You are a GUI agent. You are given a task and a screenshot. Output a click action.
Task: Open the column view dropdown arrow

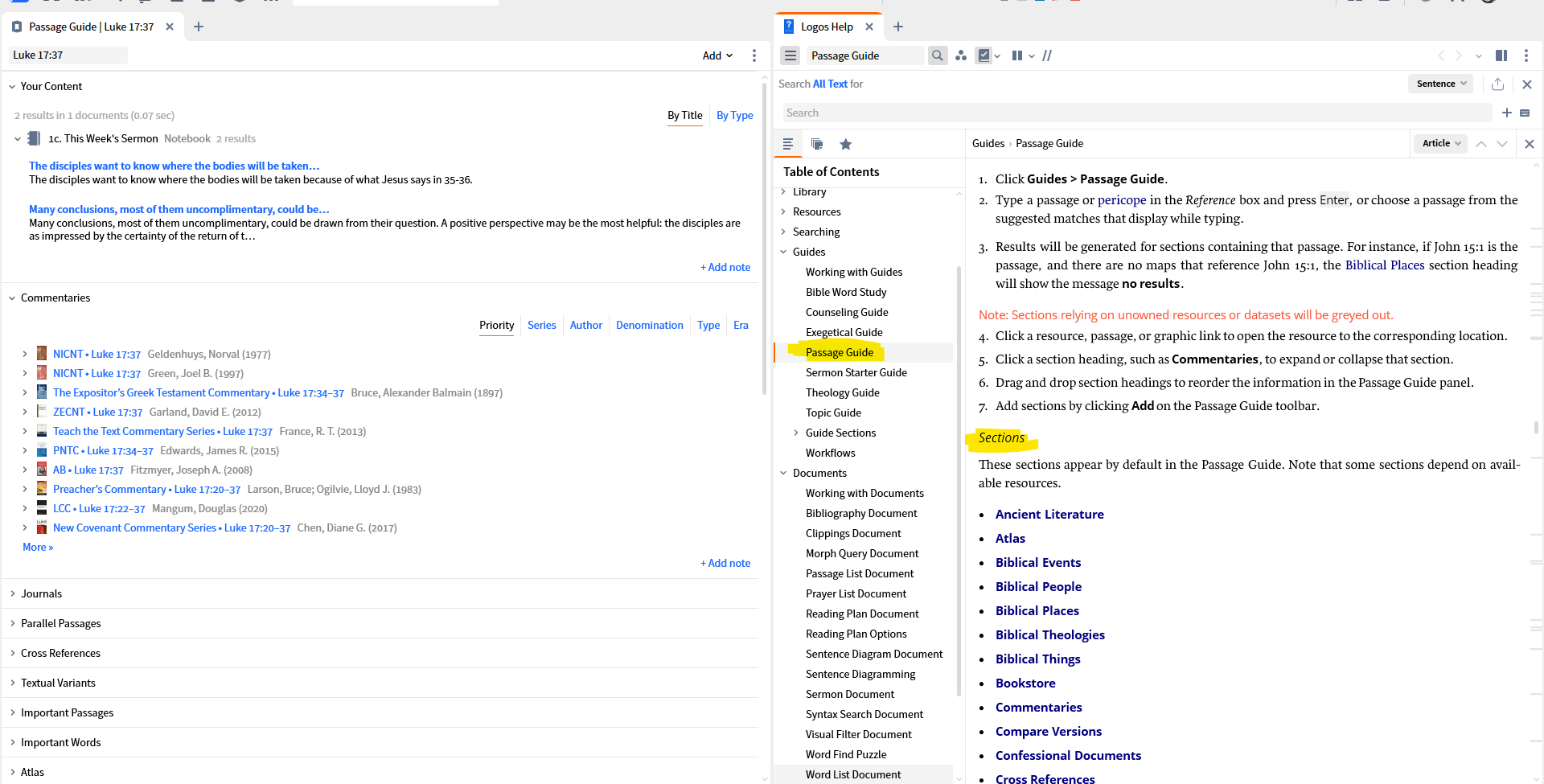(x=1032, y=56)
